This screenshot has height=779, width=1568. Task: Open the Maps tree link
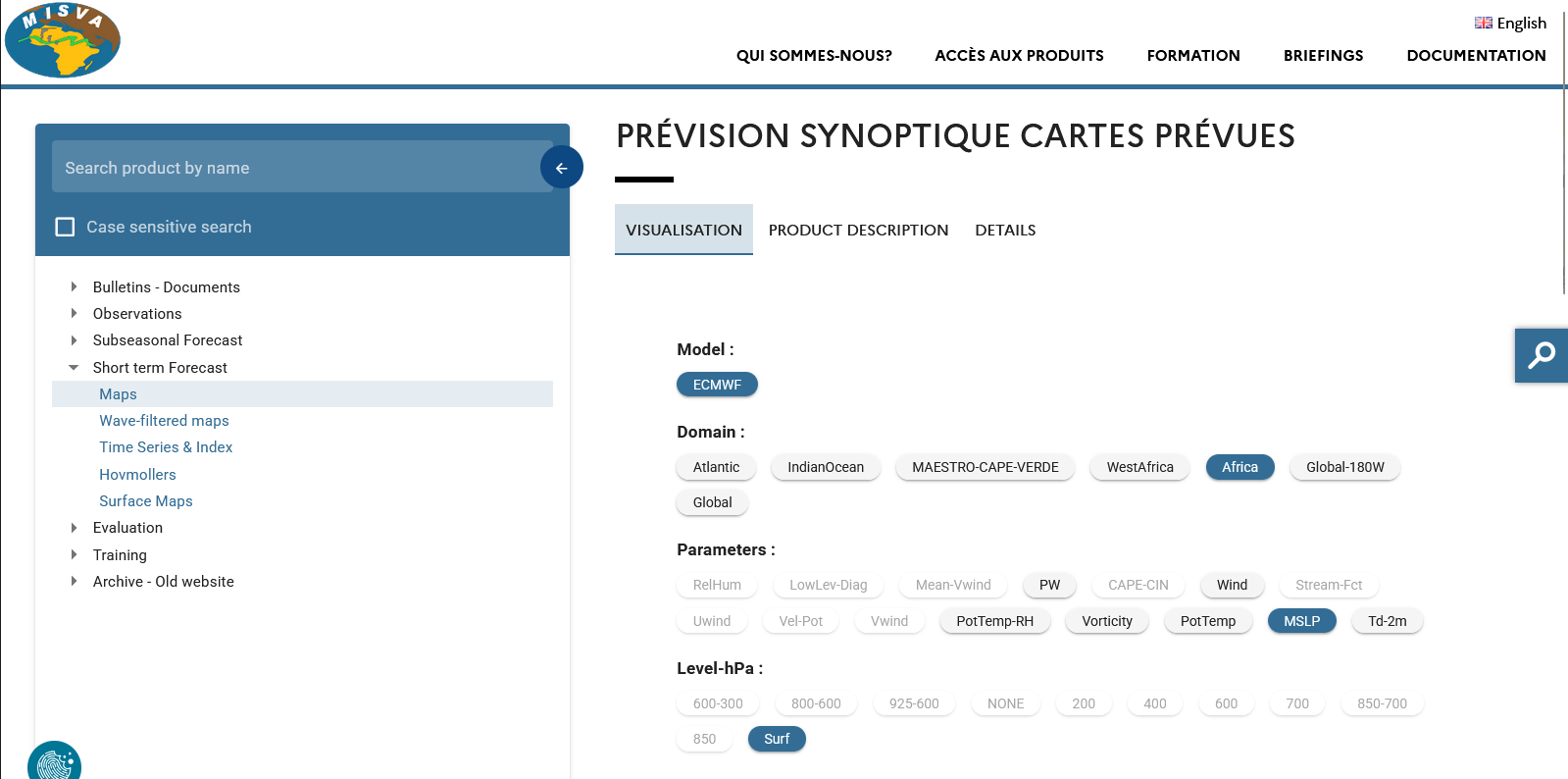click(x=118, y=393)
